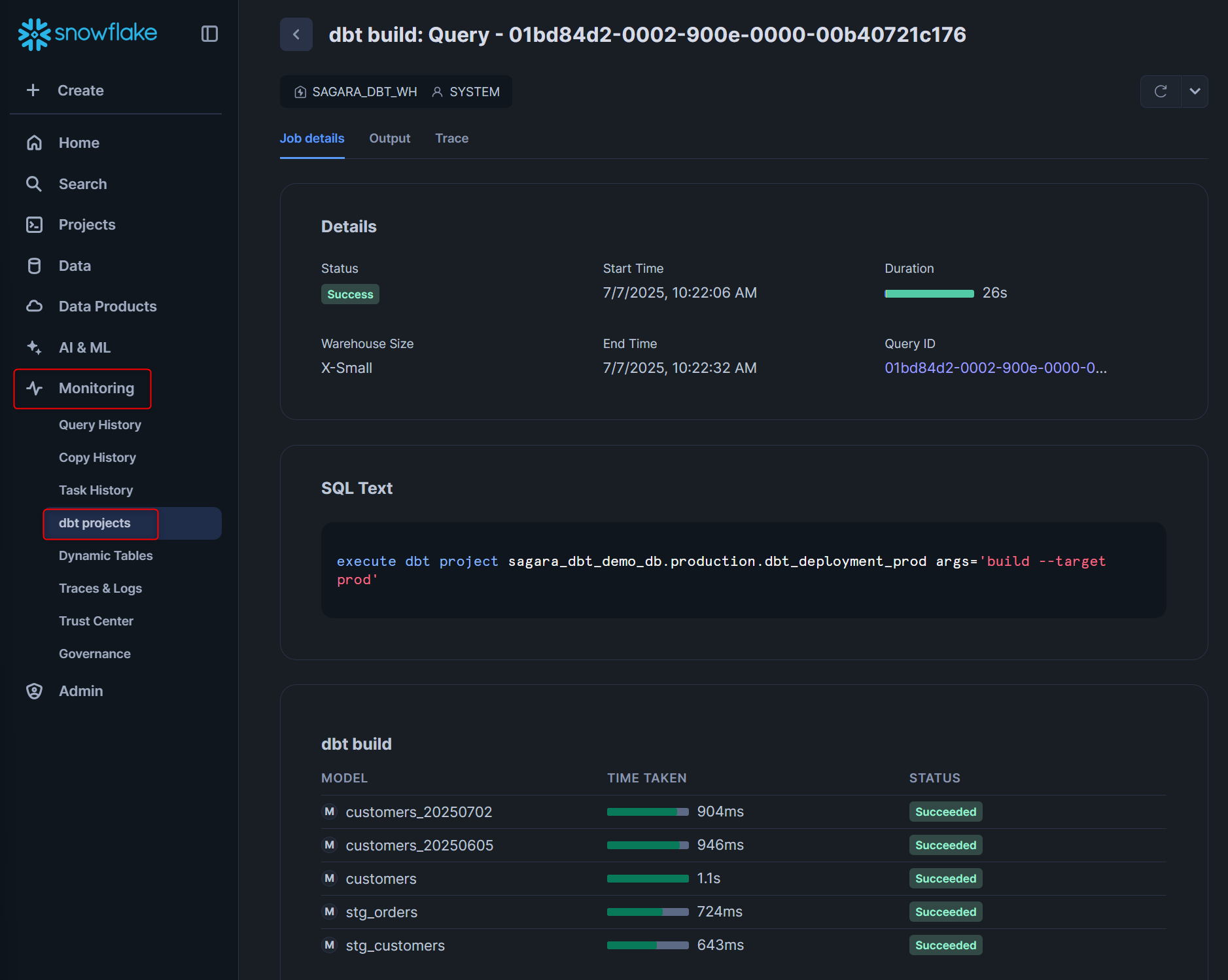Viewport: 1228px width, 980px height.
Task: Click the AI & ML sparkle icon
Action: [34, 347]
